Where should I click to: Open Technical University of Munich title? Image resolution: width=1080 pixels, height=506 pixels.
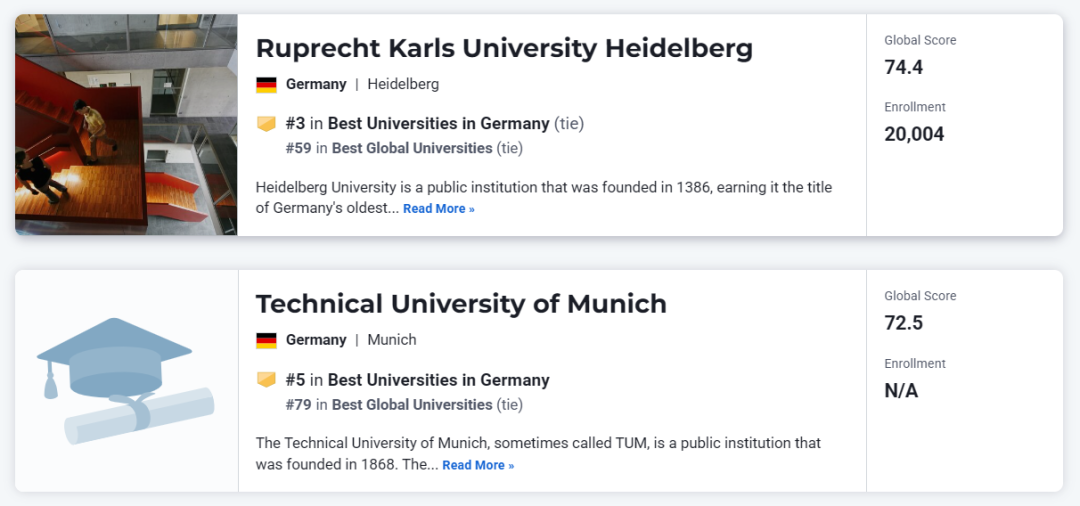point(461,304)
